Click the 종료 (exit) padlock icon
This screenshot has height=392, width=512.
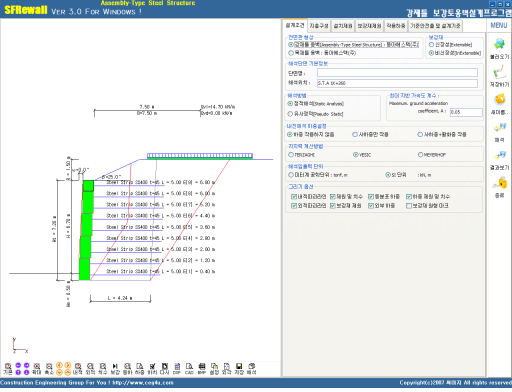[x=500, y=183]
